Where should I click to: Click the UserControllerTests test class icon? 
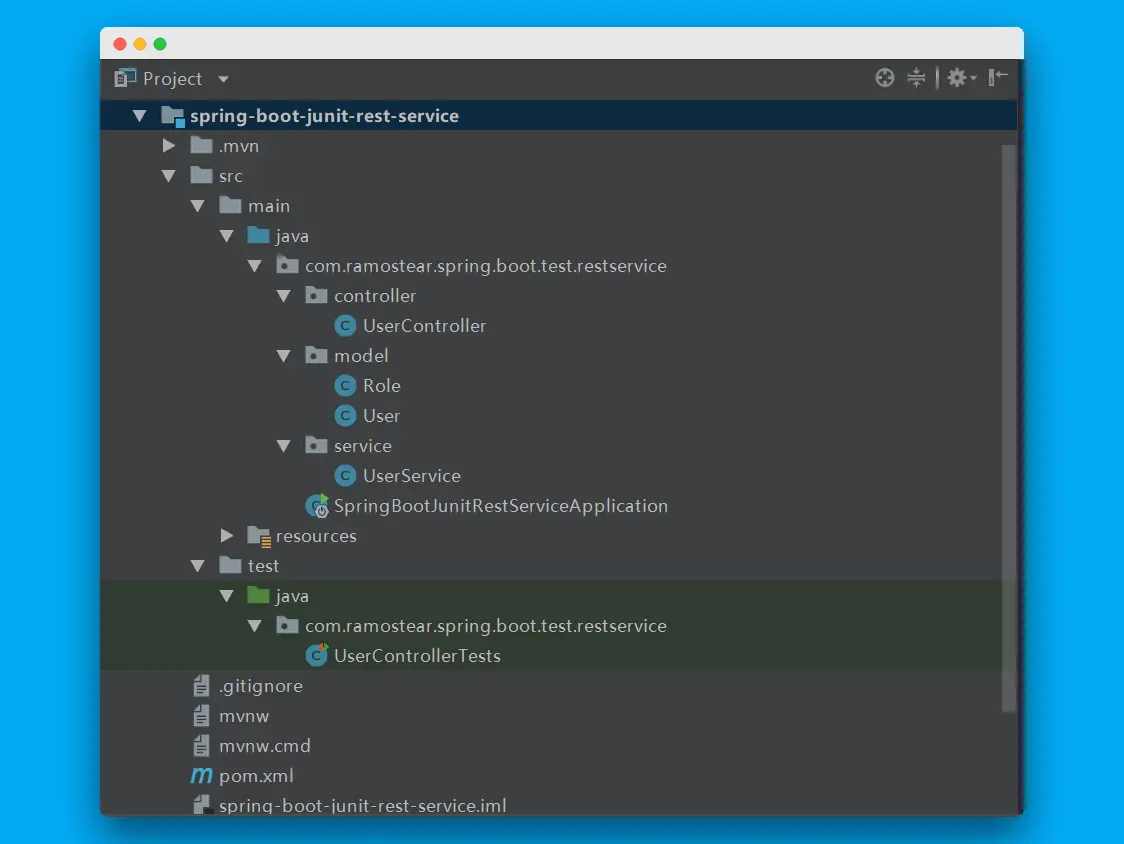[316, 655]
